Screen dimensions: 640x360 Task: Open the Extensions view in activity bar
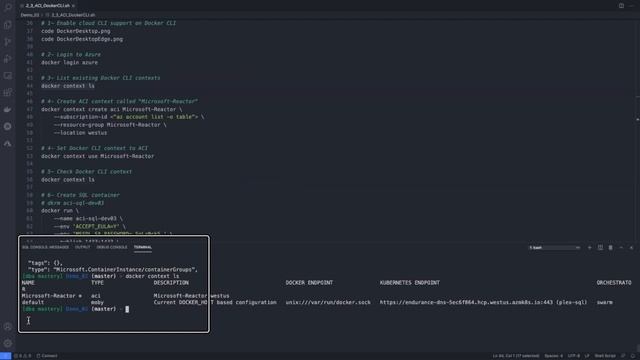point(8,92)
